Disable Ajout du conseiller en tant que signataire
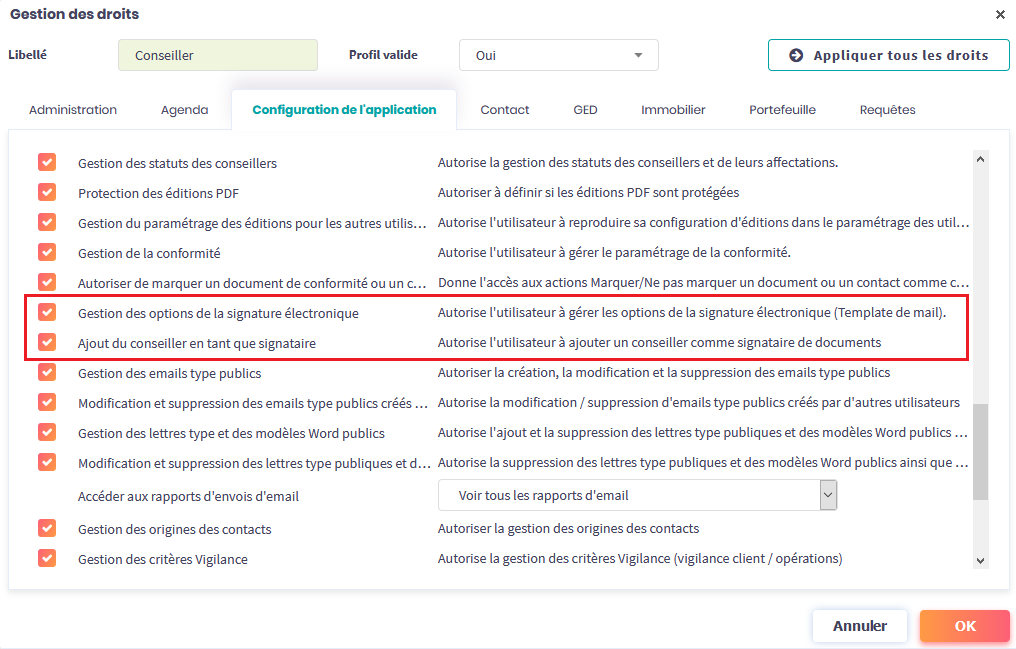 pyautogui.click(x=47, y=342)
